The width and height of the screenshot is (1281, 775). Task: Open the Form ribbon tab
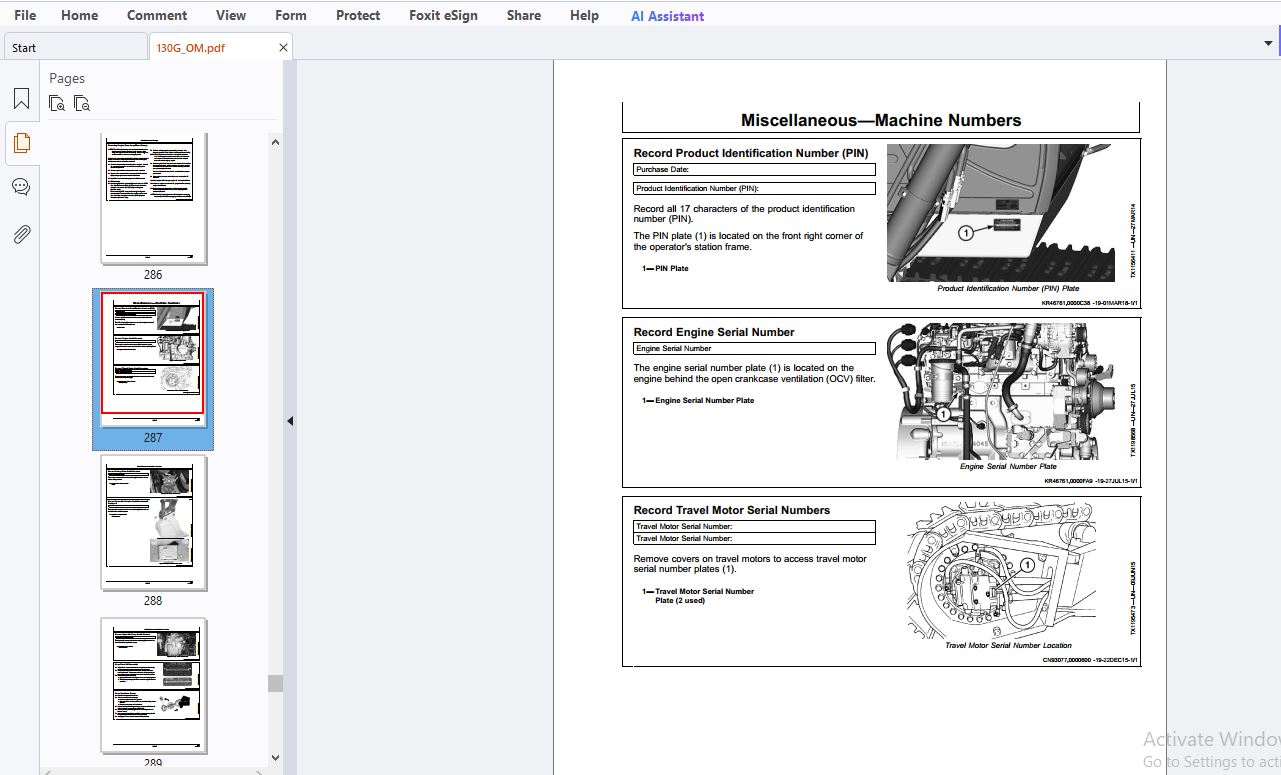pos(291,15)
